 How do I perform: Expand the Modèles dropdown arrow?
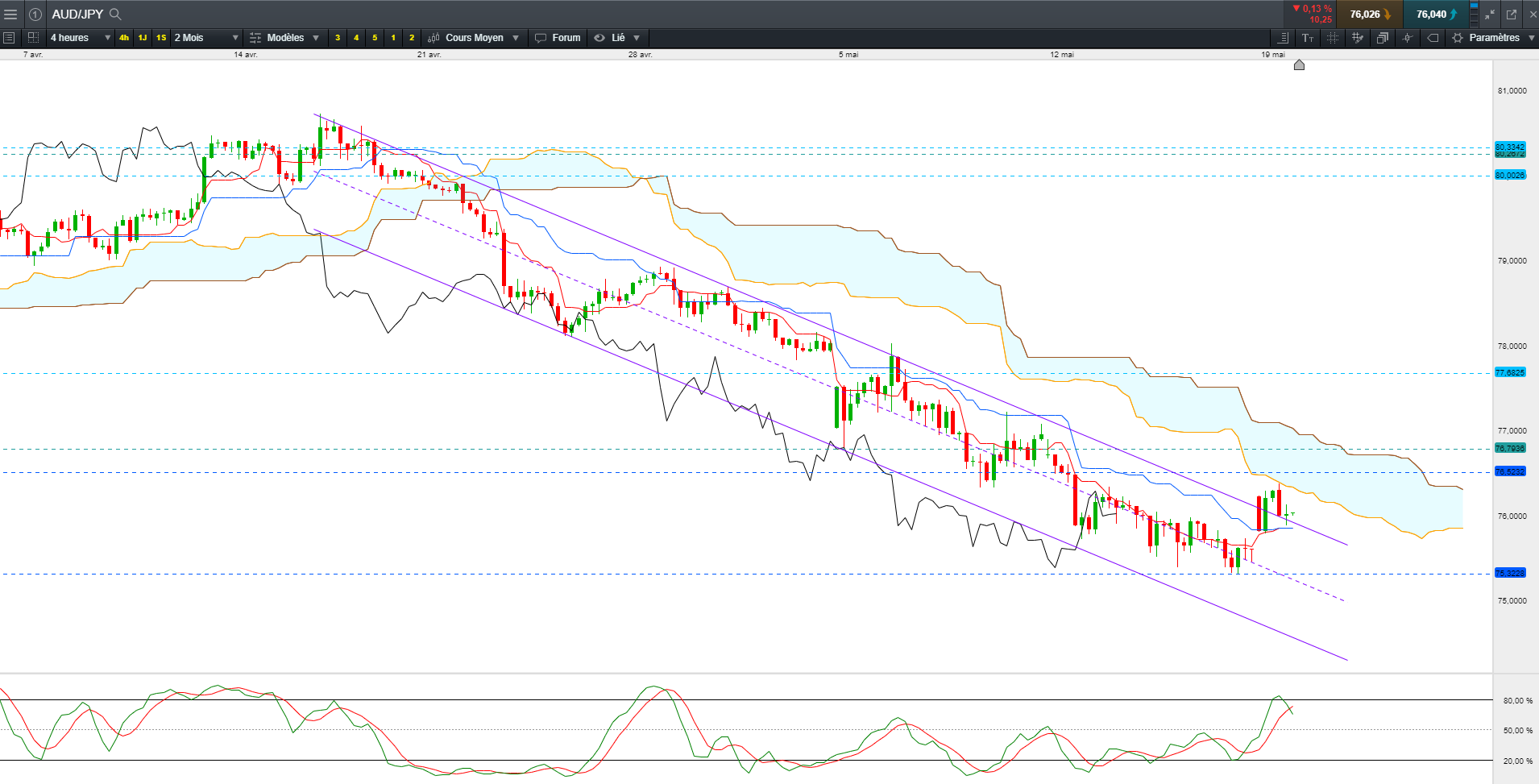(x=316, y=38)
